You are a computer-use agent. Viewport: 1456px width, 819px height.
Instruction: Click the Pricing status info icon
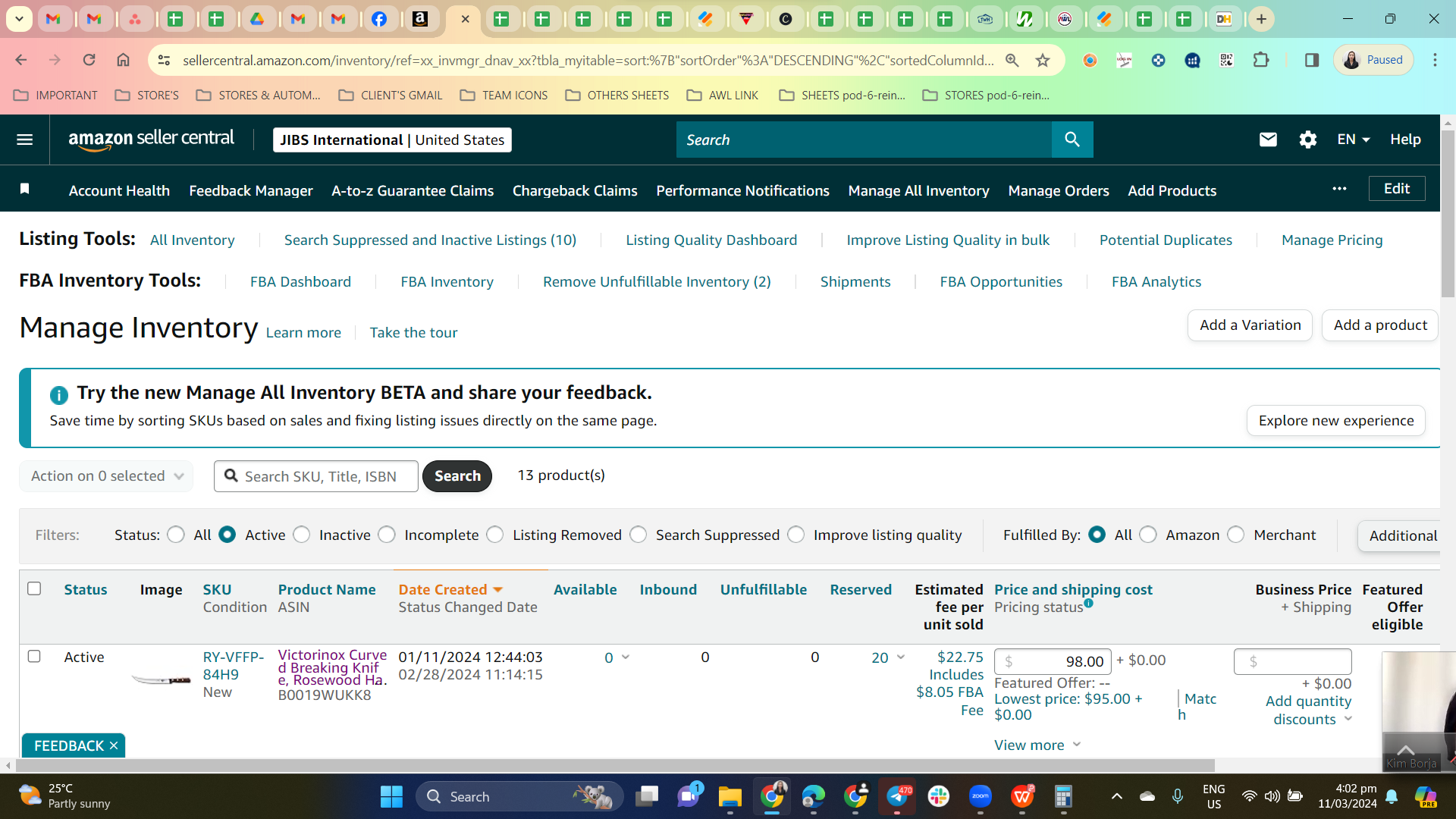(1088, 604)
